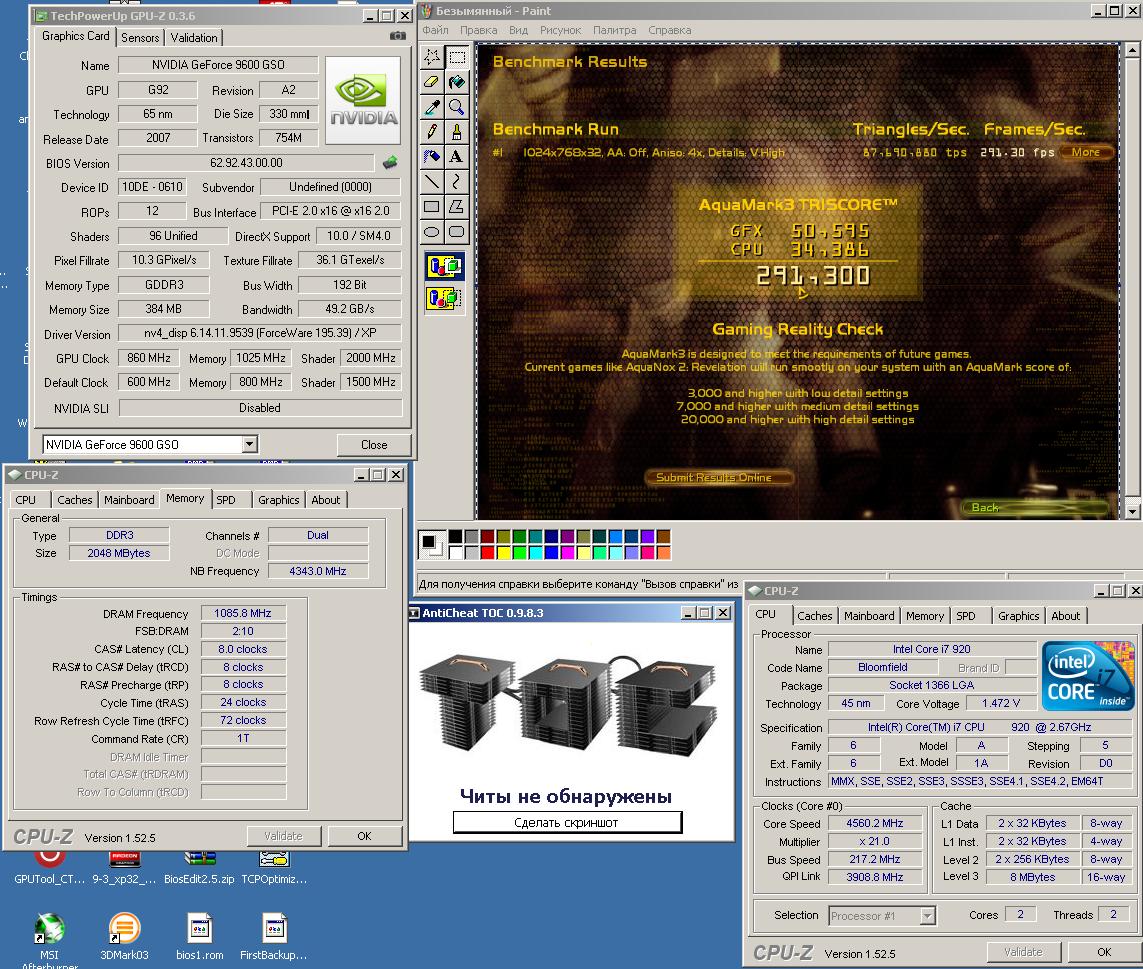Open the Правка menu in Paint
The width and height of the screenshot is (1143, 969).
point(478,30)
